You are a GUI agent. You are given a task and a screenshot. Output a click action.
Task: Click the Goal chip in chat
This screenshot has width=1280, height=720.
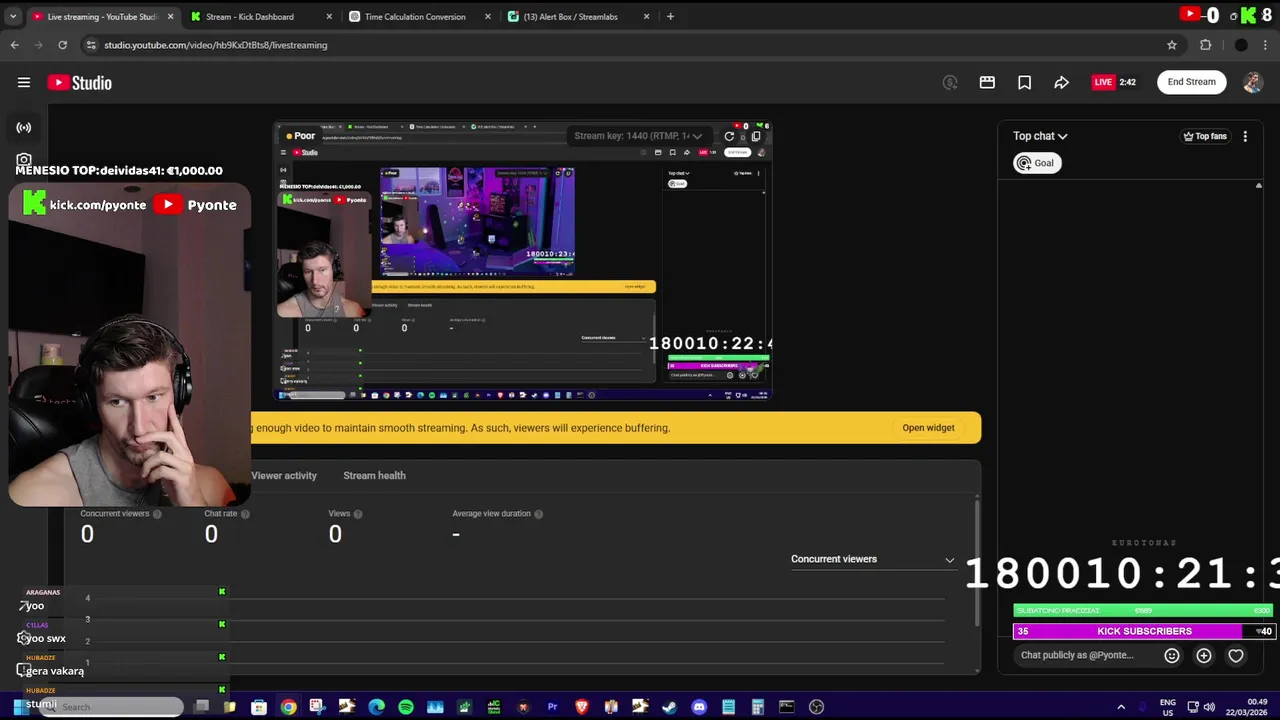pyautogui.click(x=1036, y=163)
